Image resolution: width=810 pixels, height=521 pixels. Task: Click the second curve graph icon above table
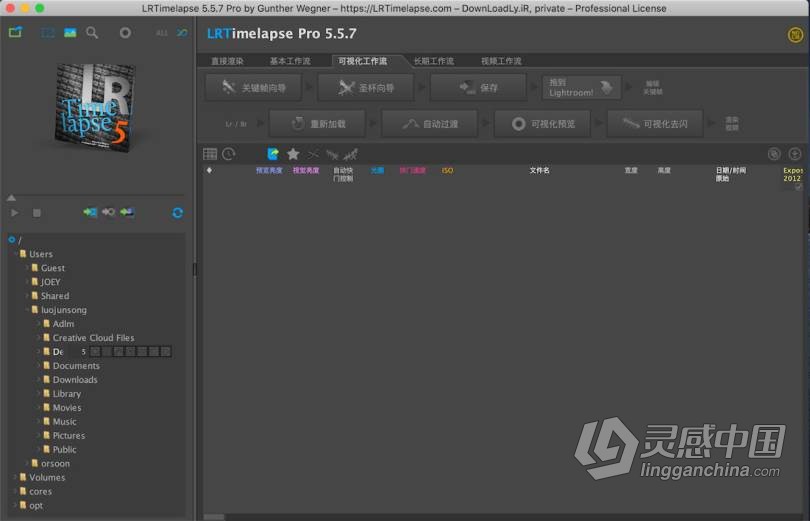351,154
